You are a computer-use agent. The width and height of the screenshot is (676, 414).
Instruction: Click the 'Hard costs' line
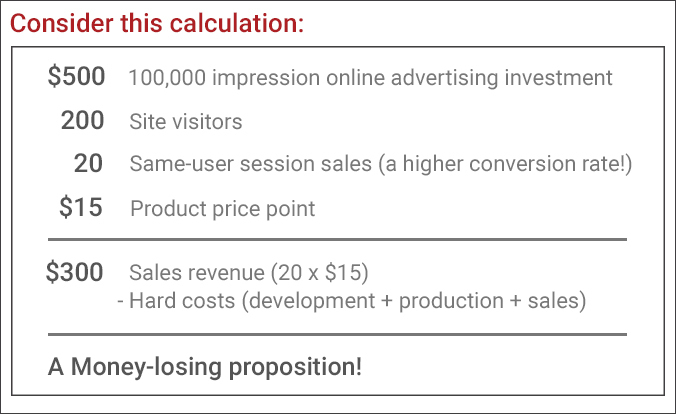coord(351,301)
